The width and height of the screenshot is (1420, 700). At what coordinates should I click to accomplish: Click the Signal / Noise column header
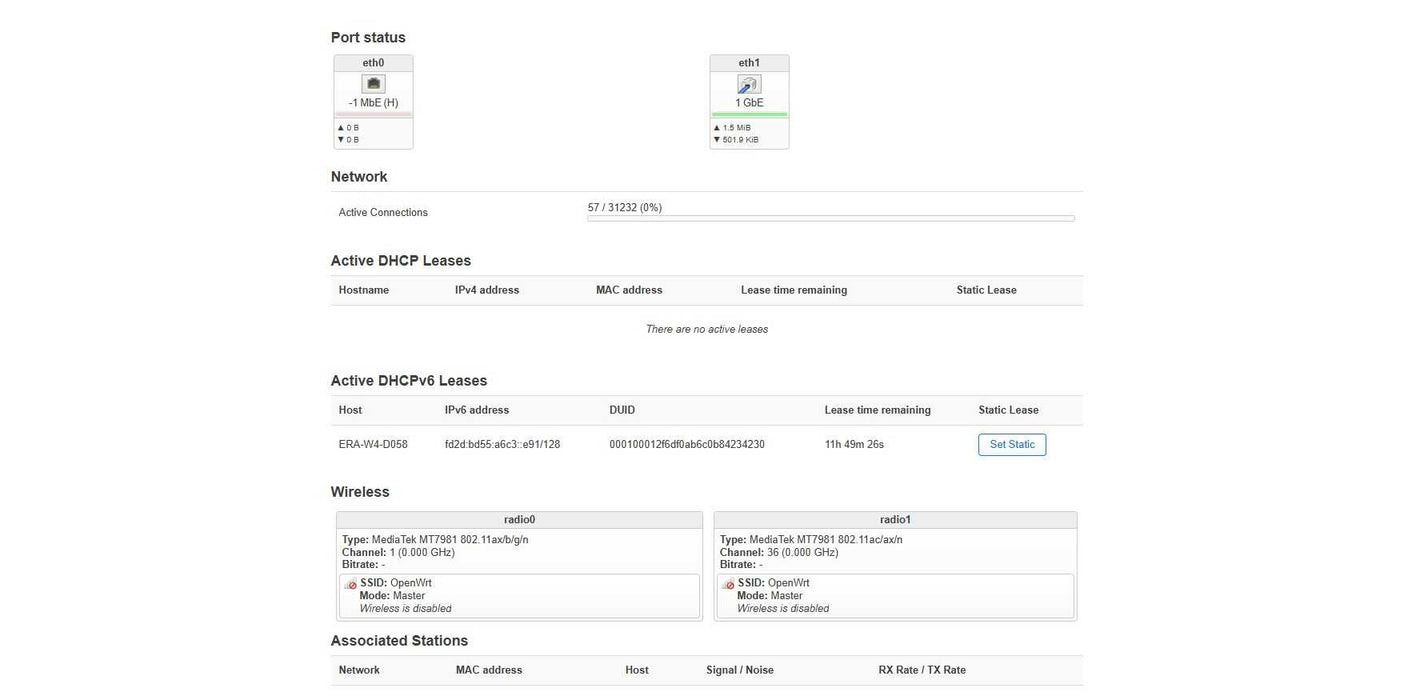click(740, 670)
